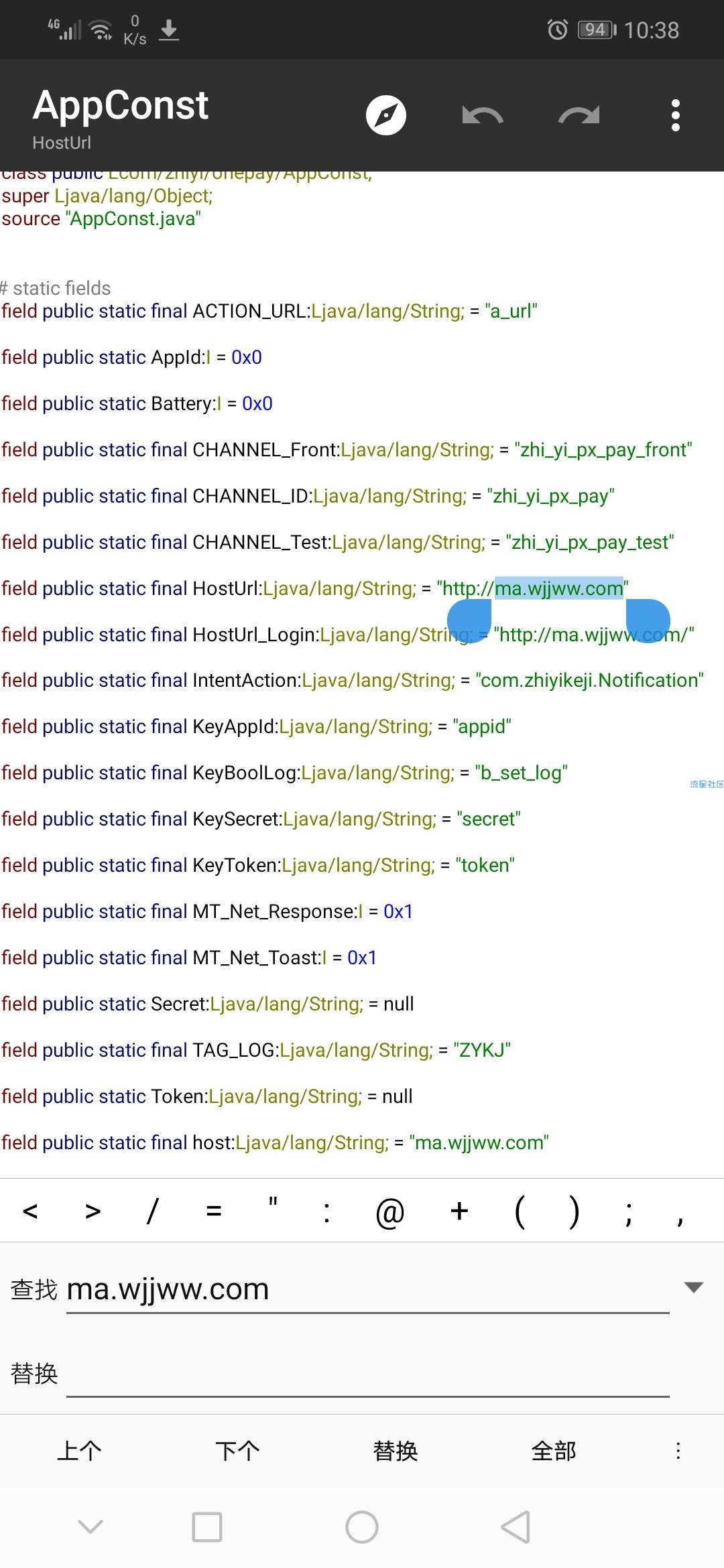This screenshot has width=724, height=1568.
Task: Insert the greater-than symbol
Action: point(93,1211)
